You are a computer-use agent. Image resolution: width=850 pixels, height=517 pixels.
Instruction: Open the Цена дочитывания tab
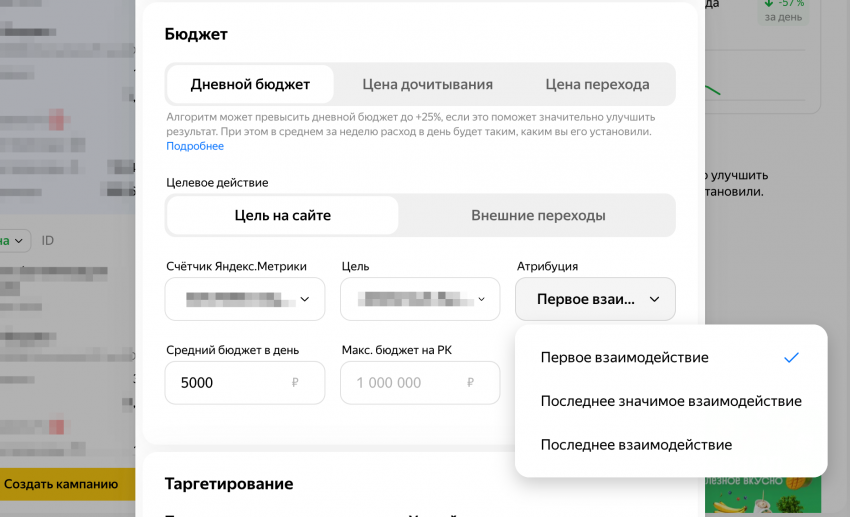coord(427,84)
